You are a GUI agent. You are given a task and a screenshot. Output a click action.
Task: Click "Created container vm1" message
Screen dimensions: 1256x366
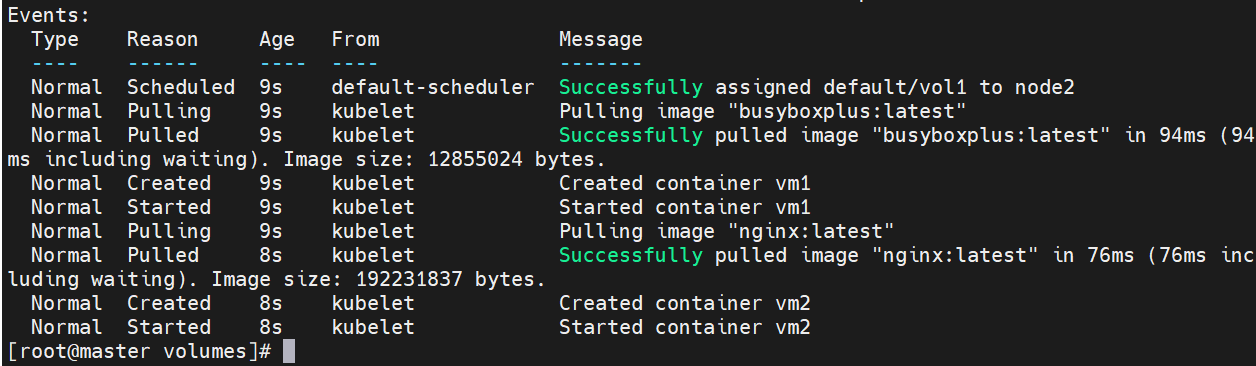click(x=684, y=184)
